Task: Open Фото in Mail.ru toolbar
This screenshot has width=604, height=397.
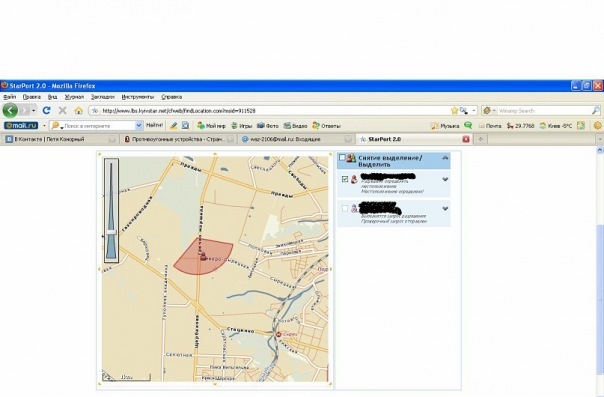Action: [x=268, y=126]
